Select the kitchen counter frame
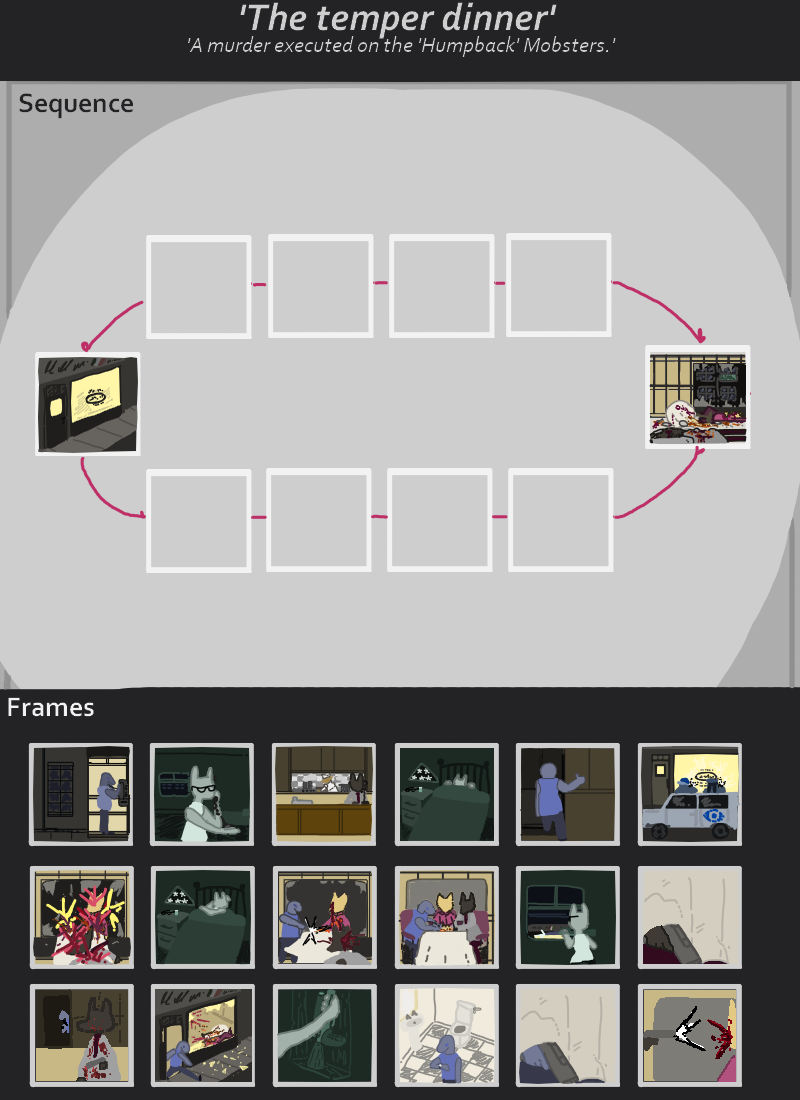Screen dimensions: 800x1100 point(324,794)
